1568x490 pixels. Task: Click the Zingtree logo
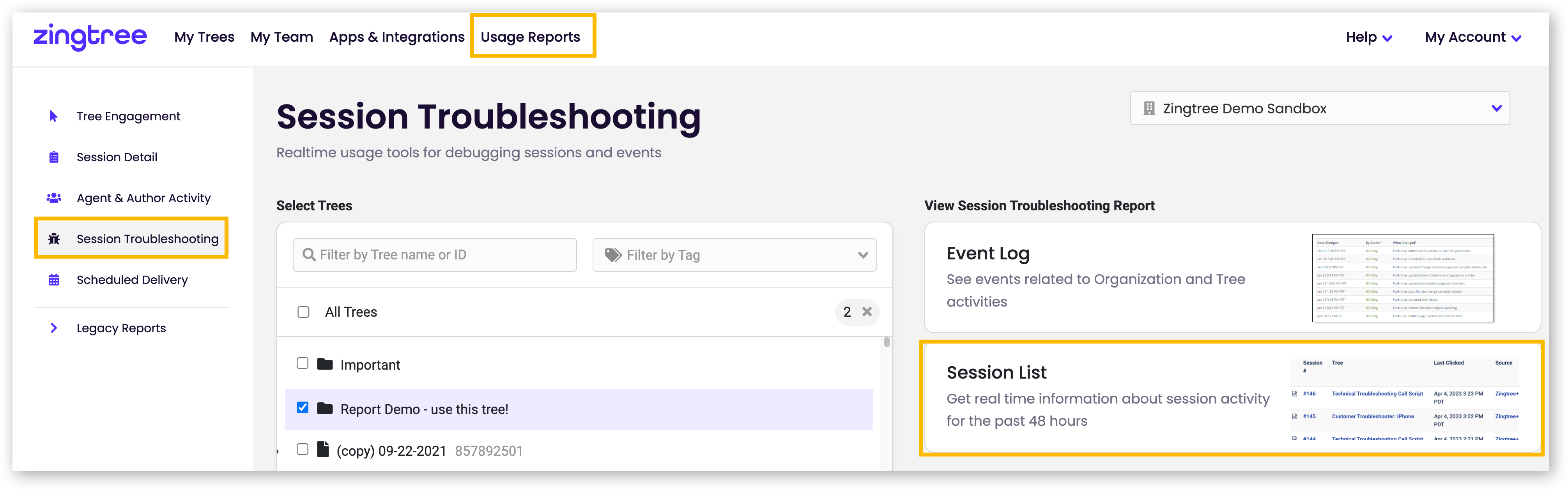pos(90,37)
